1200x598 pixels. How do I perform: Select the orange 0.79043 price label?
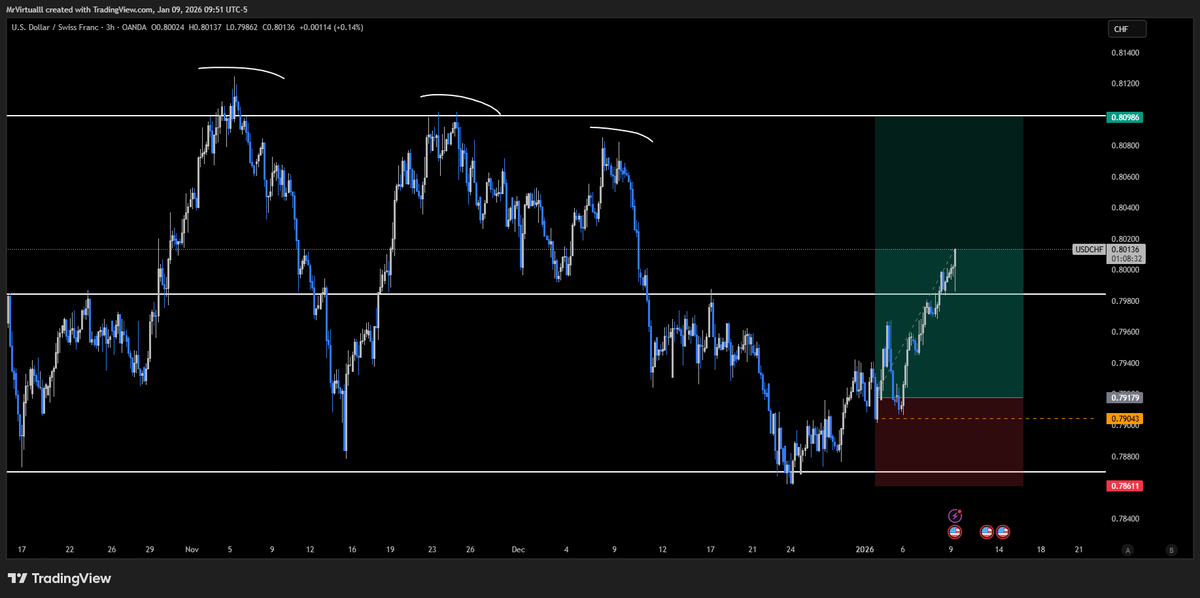[1126, 419]
